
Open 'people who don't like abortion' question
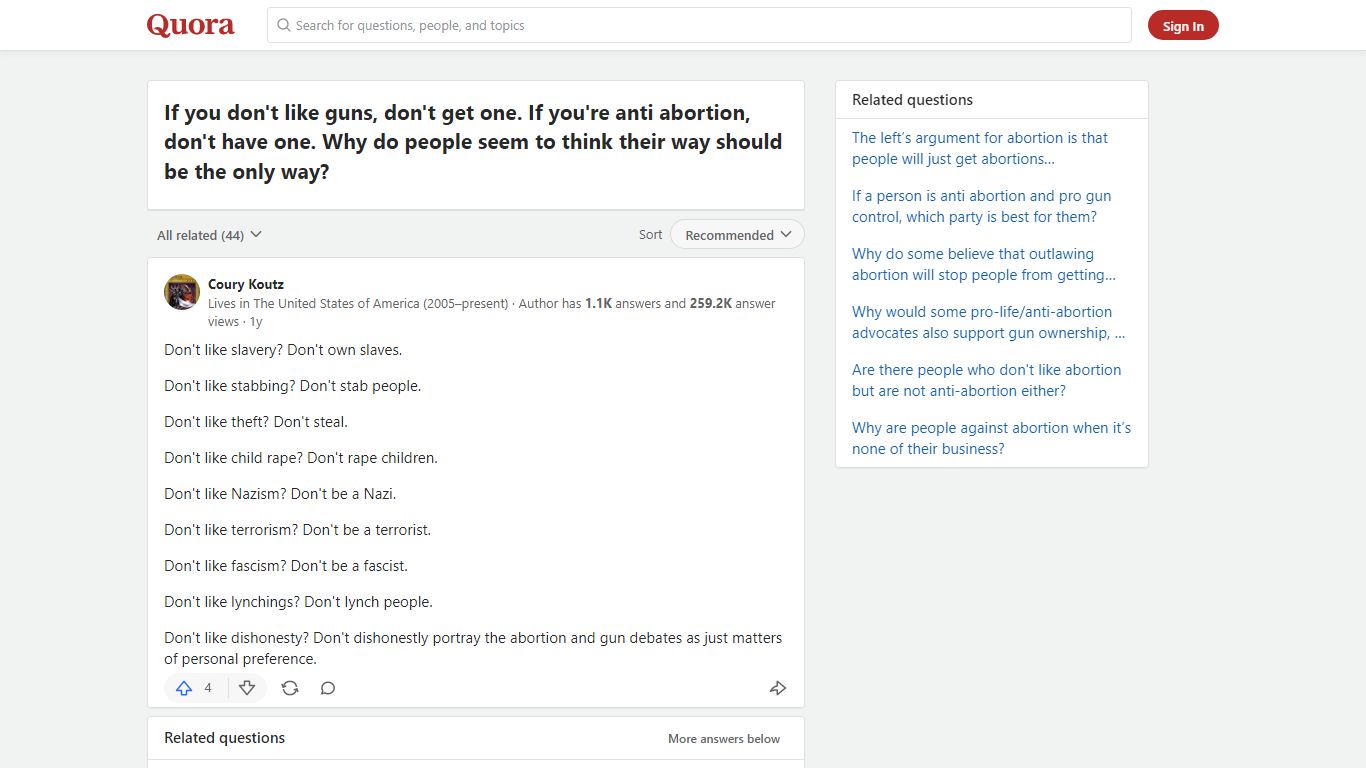pyautogui.click(x=987, y=380)
